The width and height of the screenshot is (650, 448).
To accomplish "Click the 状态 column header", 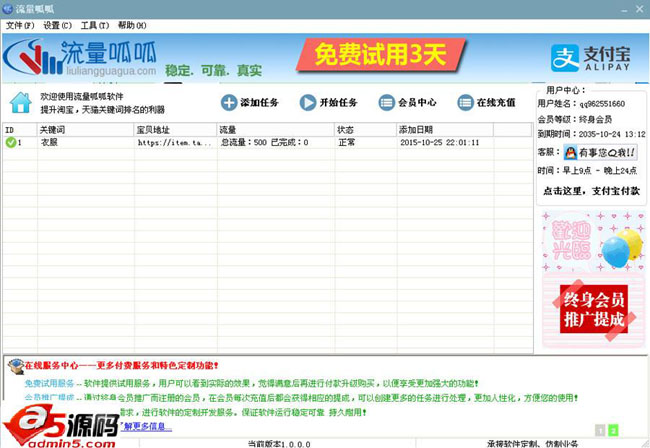I will pos(366,130).
